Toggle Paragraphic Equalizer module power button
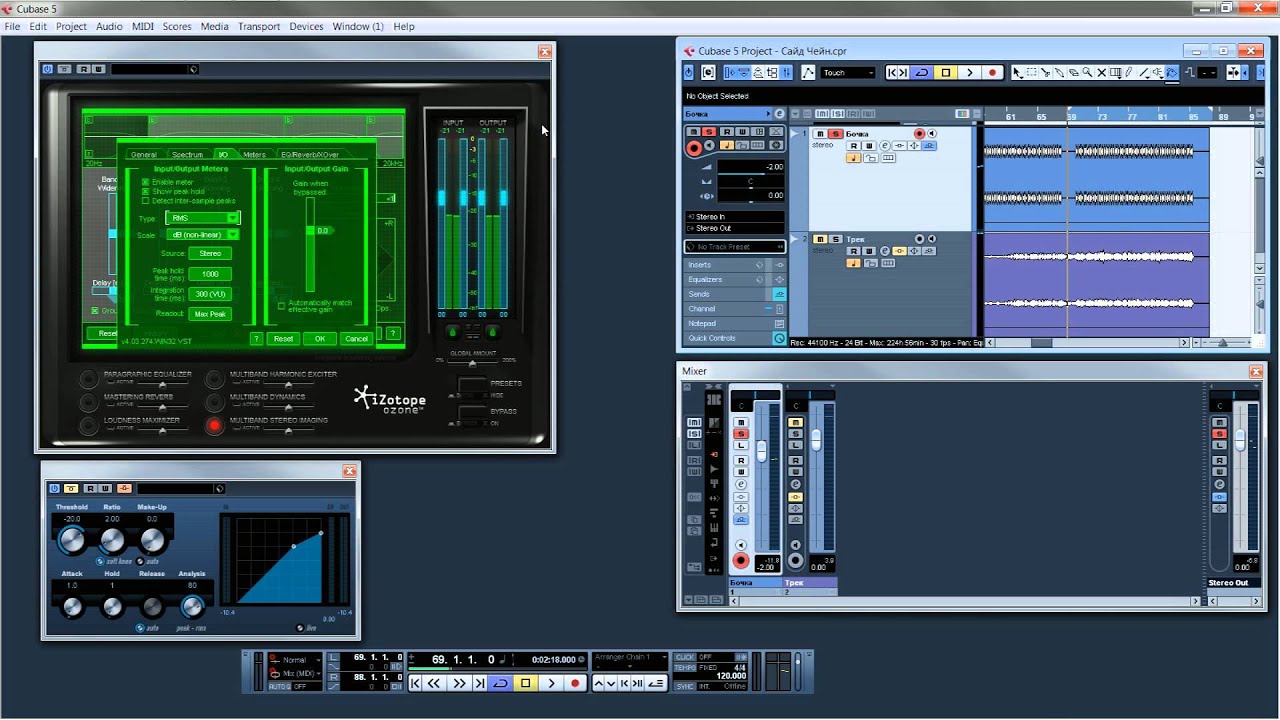 (x=89, y=379)
